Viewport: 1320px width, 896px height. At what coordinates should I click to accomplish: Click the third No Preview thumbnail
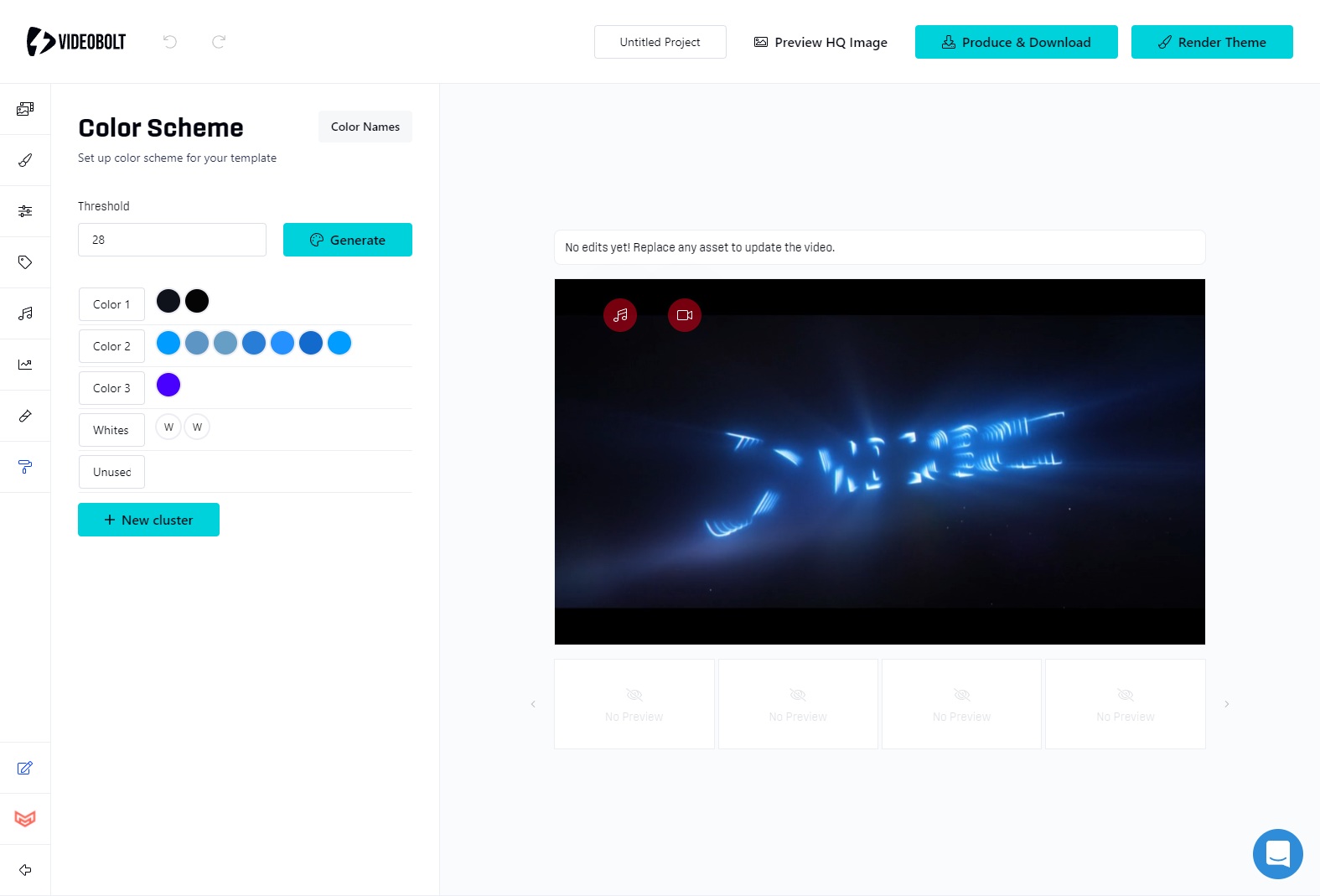[962, 704]
